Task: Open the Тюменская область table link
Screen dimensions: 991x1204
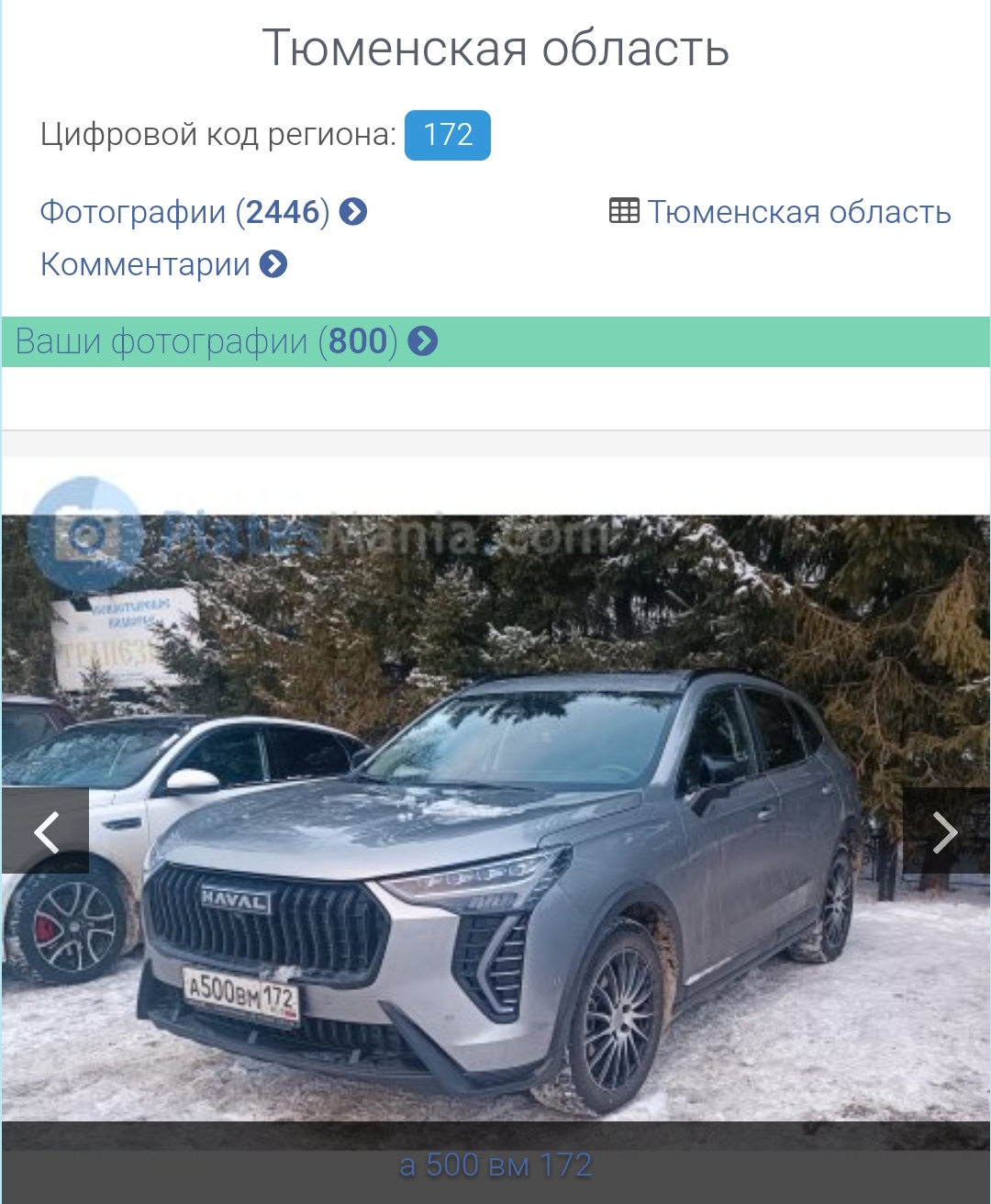Action: click(799, 212)
